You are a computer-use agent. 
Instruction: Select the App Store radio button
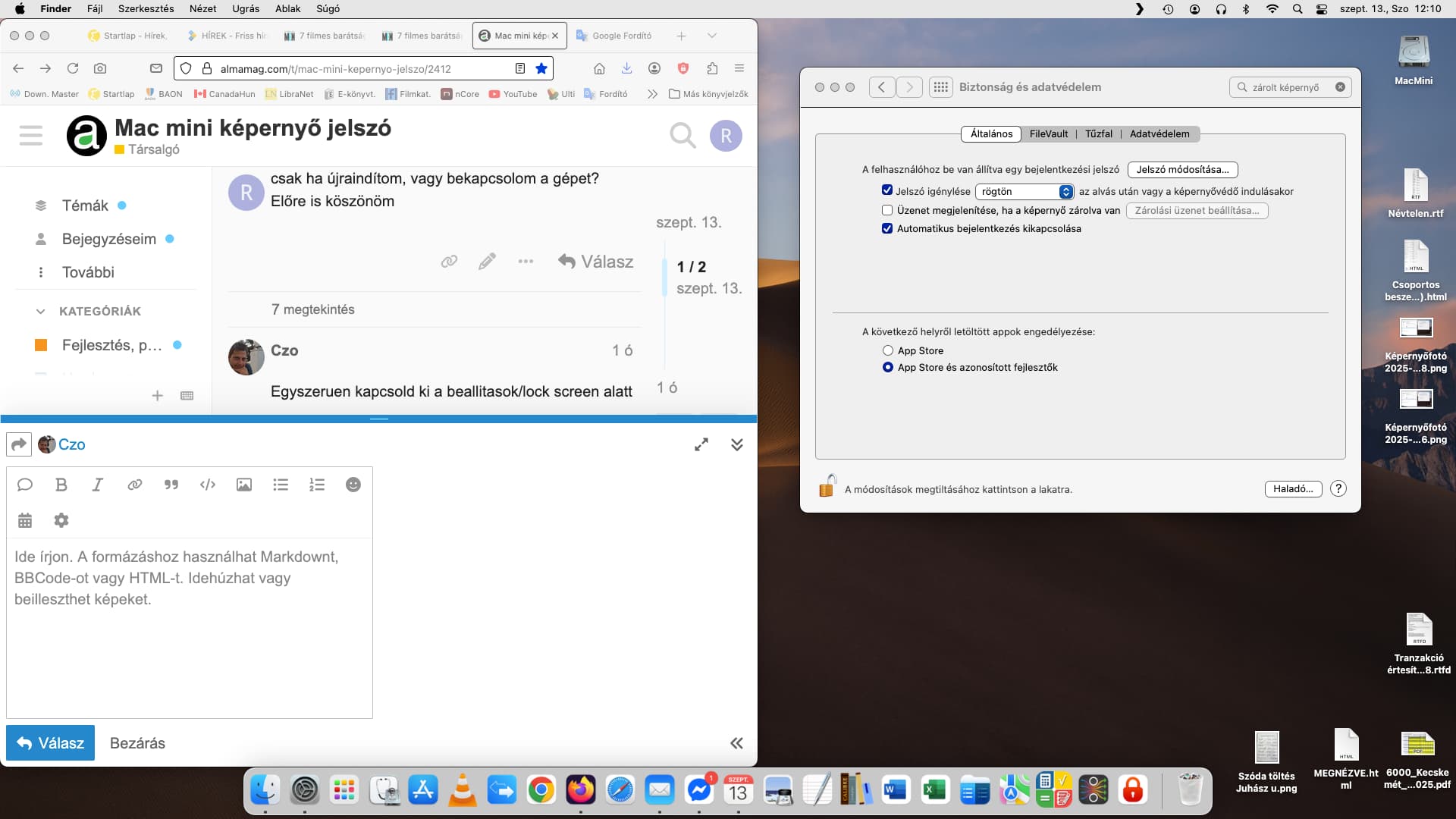888,350
